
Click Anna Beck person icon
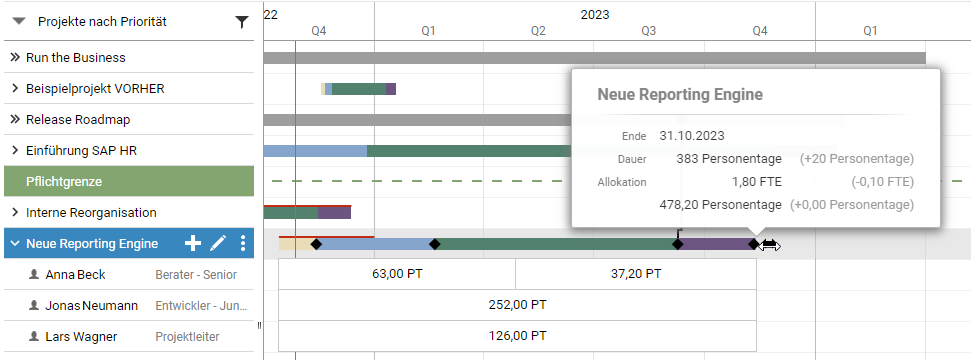tap(34, 274)
